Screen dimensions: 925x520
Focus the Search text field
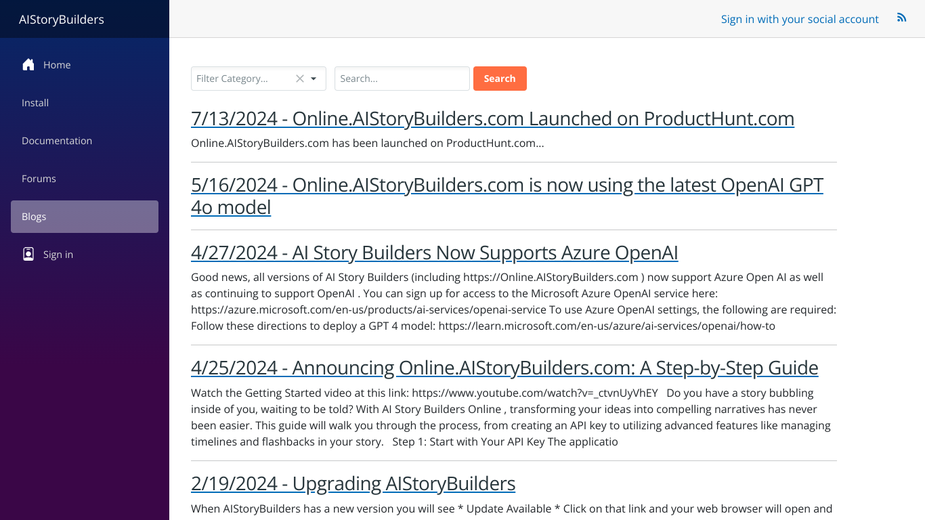coord(402,79)
